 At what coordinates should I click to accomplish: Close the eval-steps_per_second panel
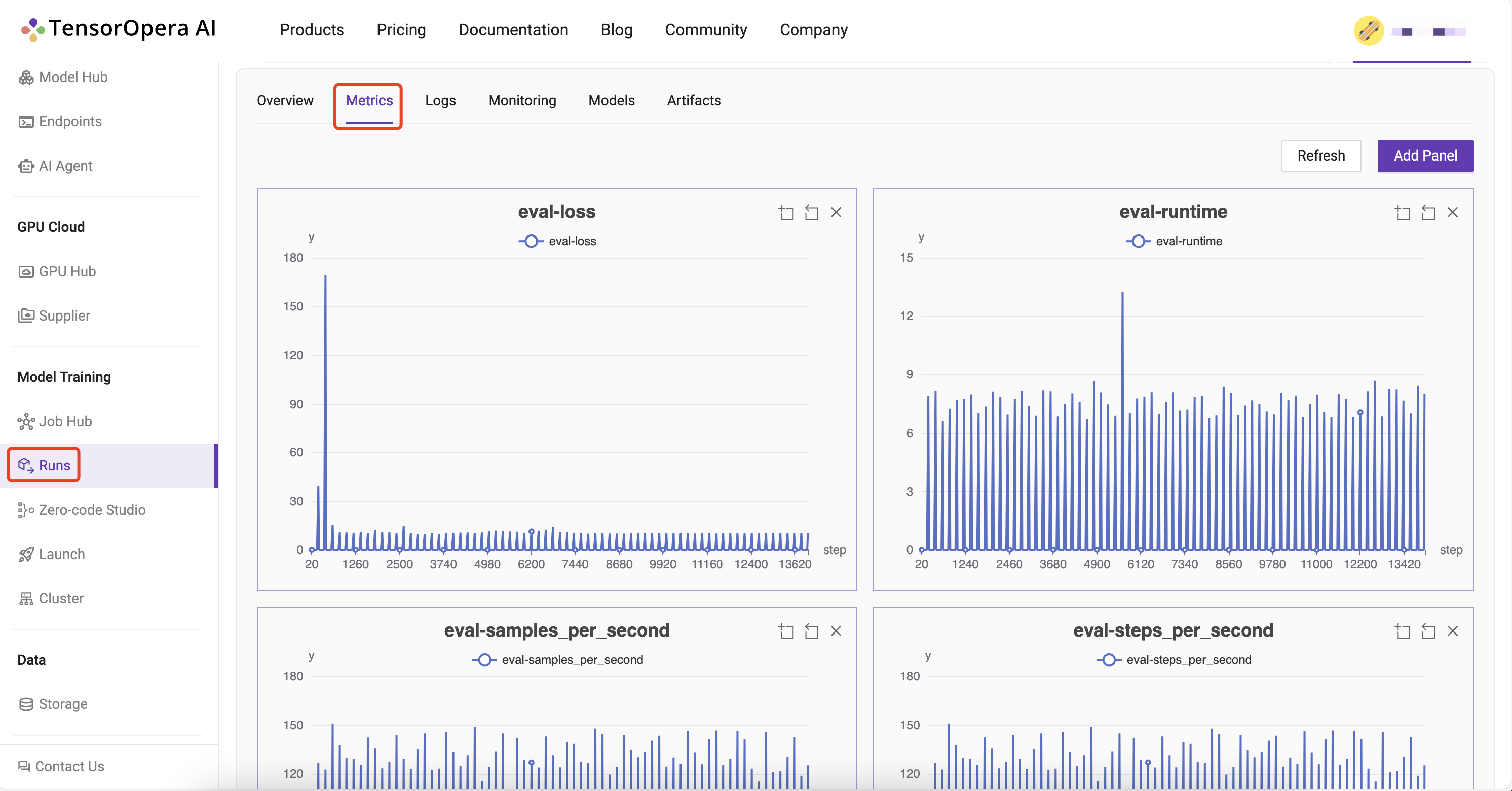point(1452,631)
